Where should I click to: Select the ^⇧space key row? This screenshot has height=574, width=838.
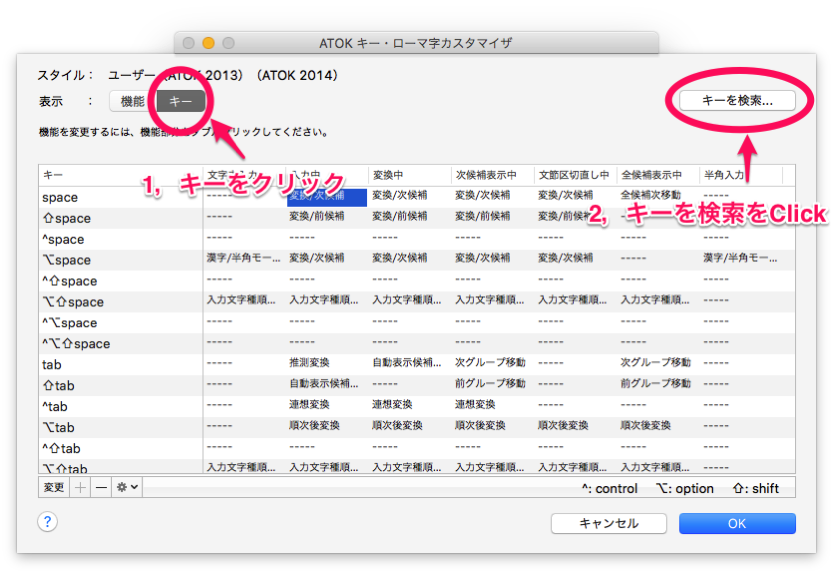[x=417, y=281]
